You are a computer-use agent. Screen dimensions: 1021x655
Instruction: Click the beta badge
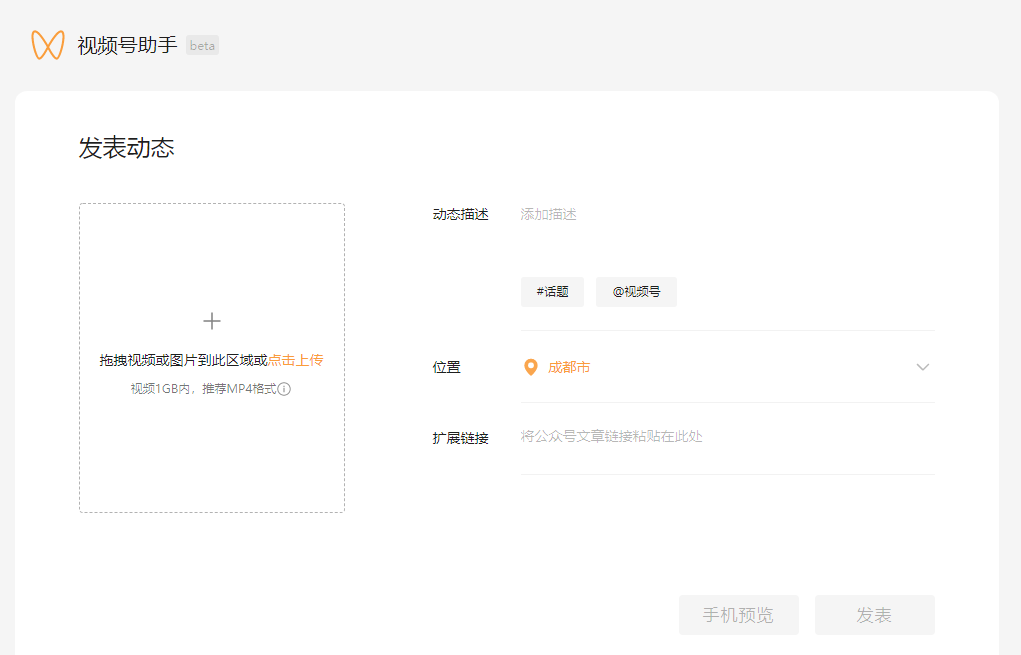pos(203,46)
